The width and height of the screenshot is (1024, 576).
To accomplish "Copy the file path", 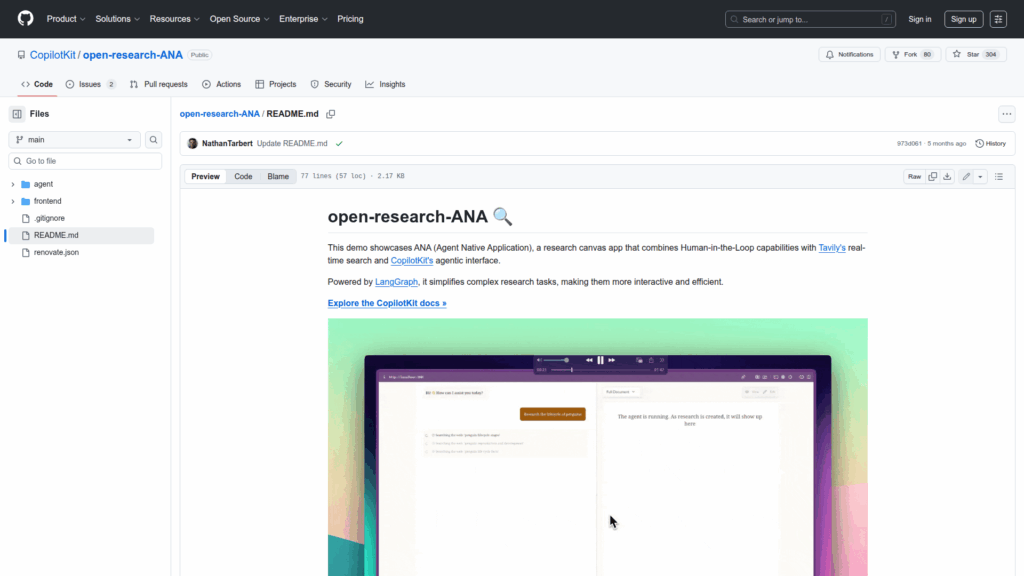I will [331, 114].
